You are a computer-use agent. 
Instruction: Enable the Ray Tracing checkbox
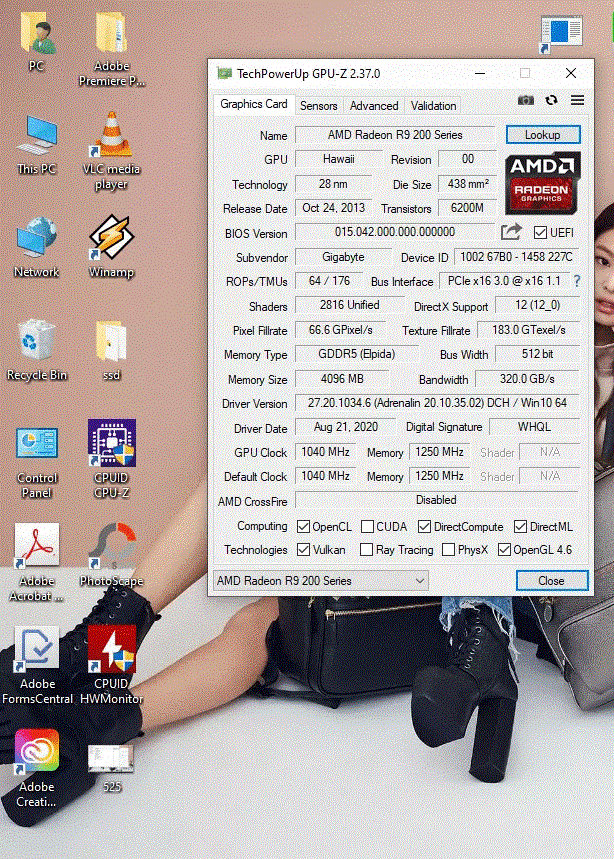(x=367, y=550)
